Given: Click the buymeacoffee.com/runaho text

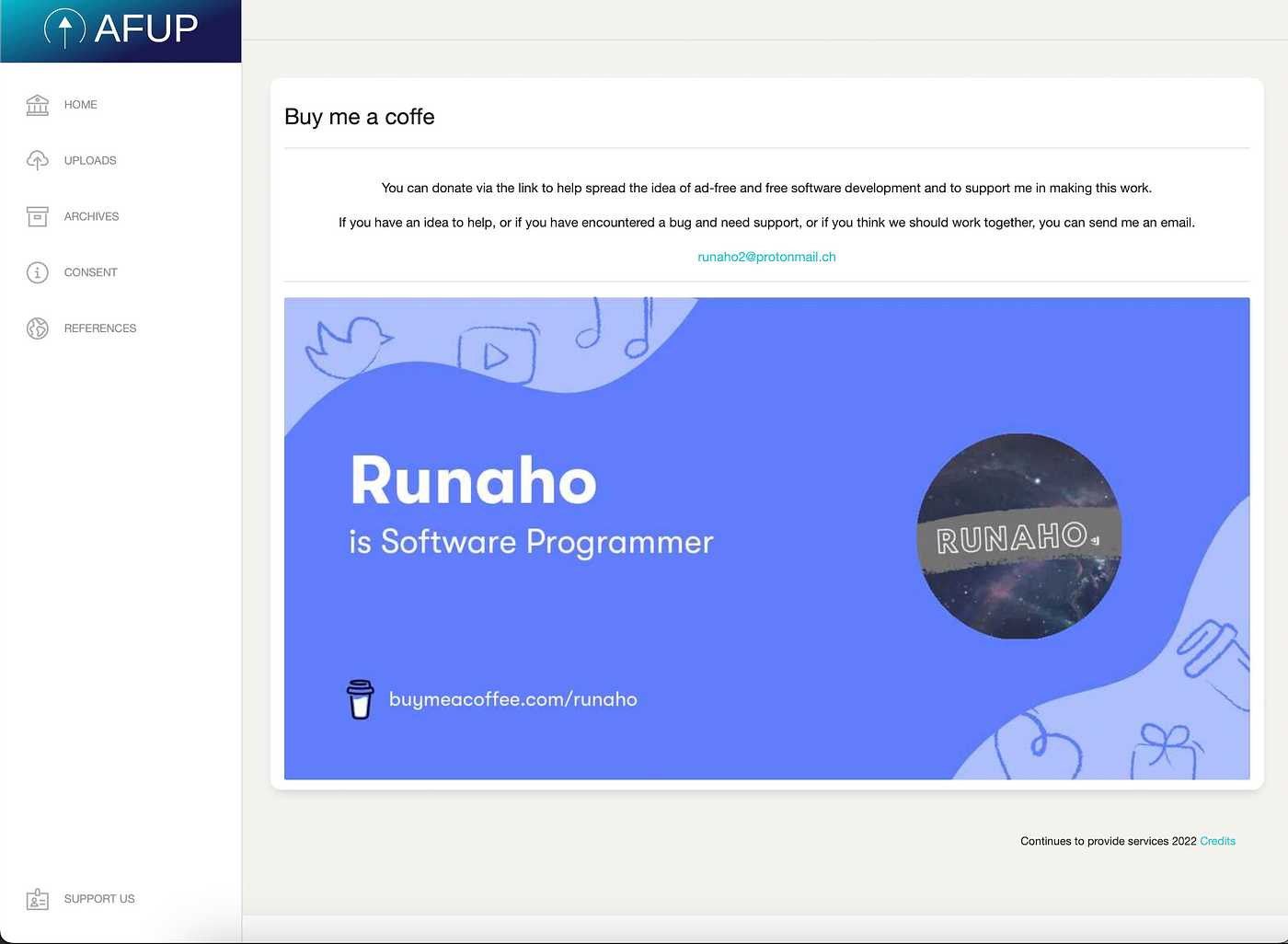Looking at the screenshot, I should pos(512,699).
